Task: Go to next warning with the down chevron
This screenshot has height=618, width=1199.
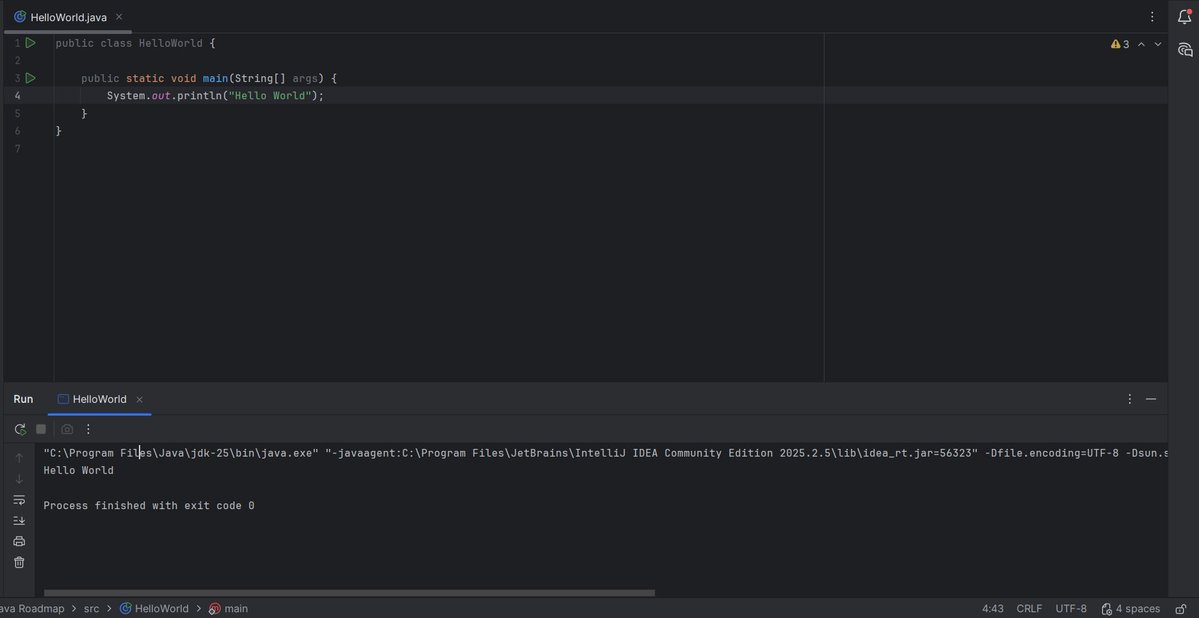Action: coord(1156,44)
